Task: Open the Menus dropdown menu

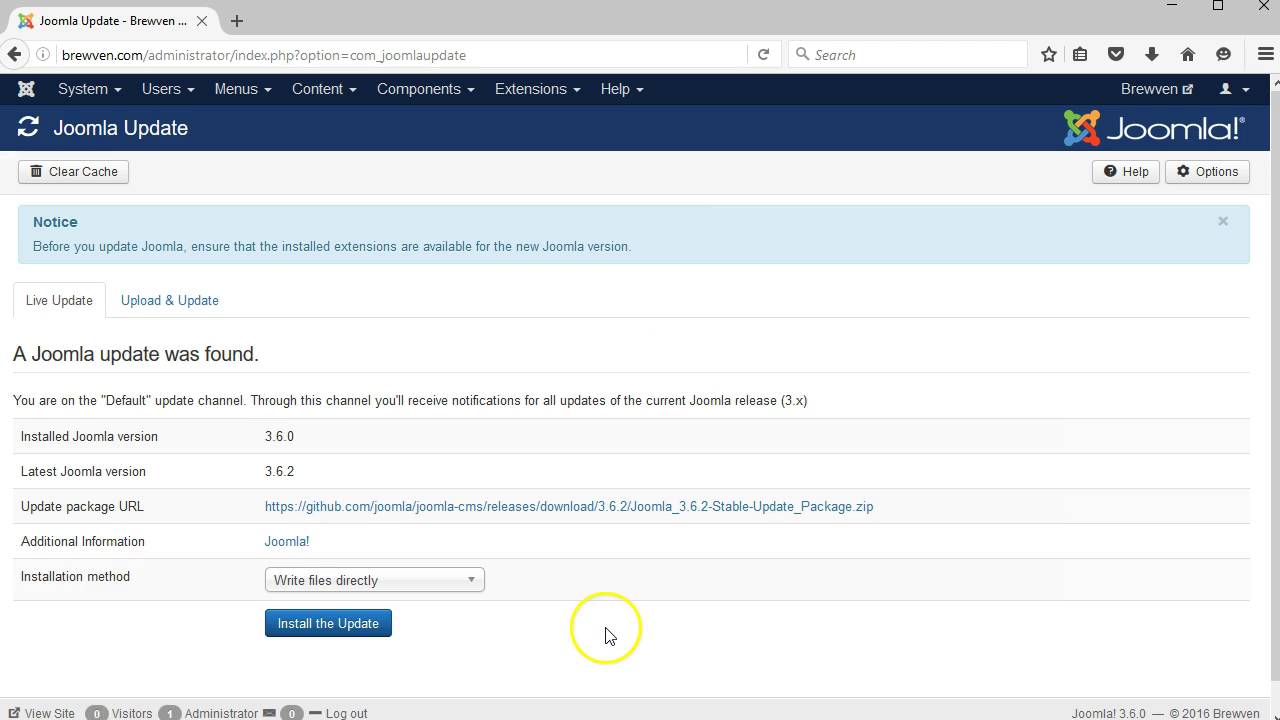Action: pos(243,89)
